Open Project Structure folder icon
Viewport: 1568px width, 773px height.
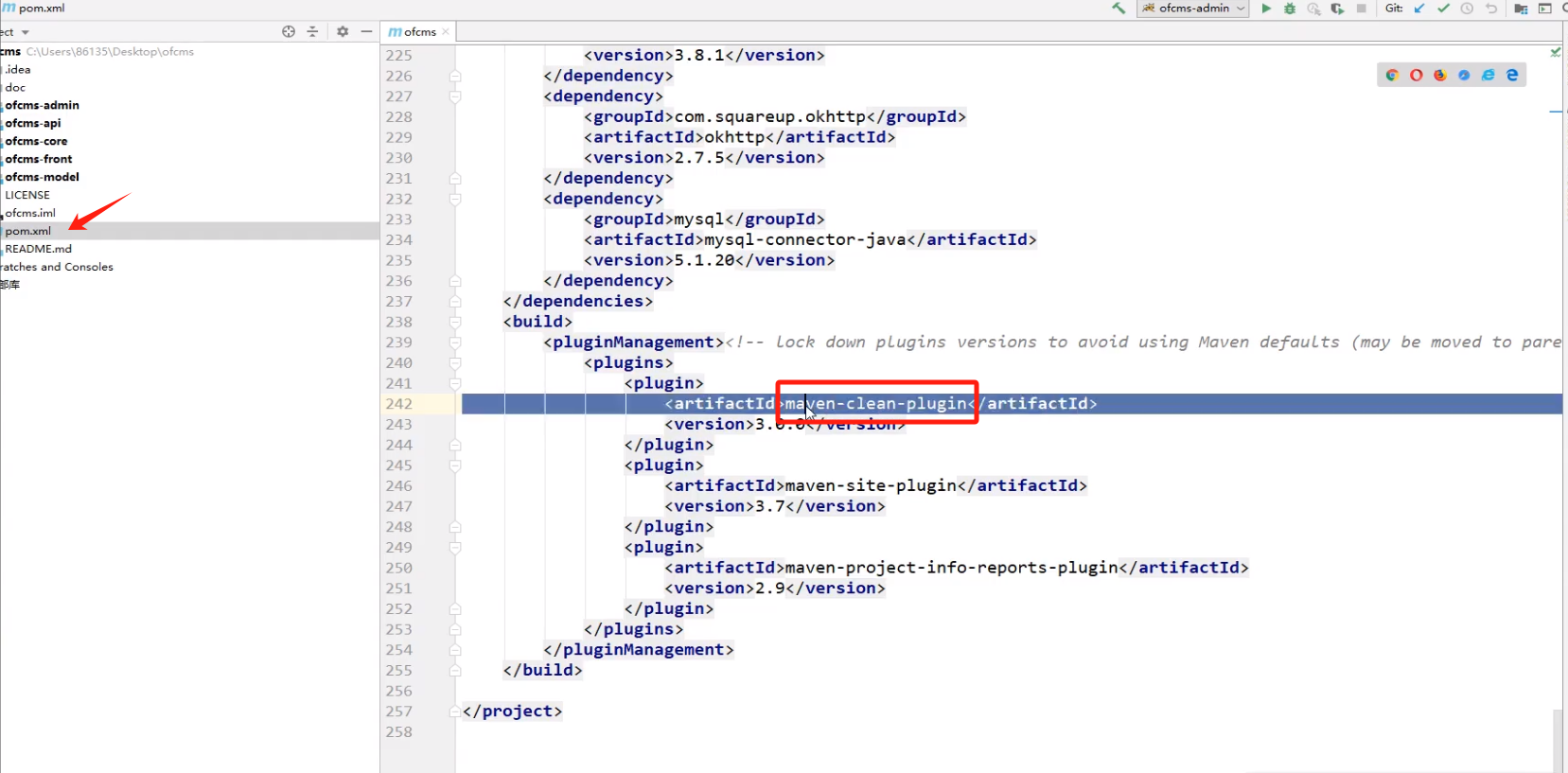[x=1521, y=9]
